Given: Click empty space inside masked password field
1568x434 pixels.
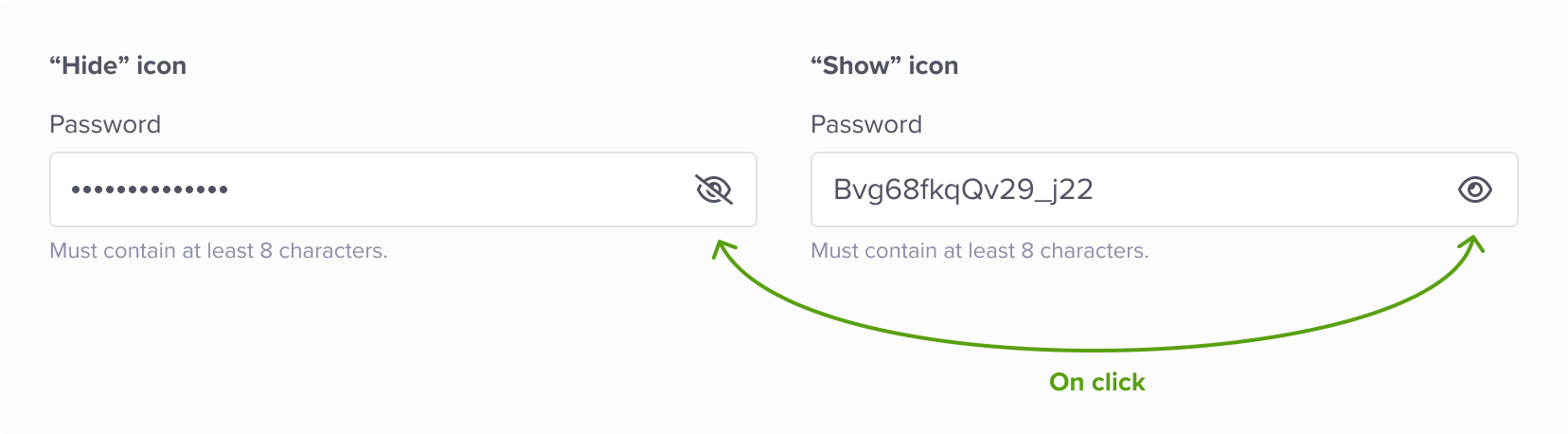Looking at the screenshot, I should tap(454, 190).
